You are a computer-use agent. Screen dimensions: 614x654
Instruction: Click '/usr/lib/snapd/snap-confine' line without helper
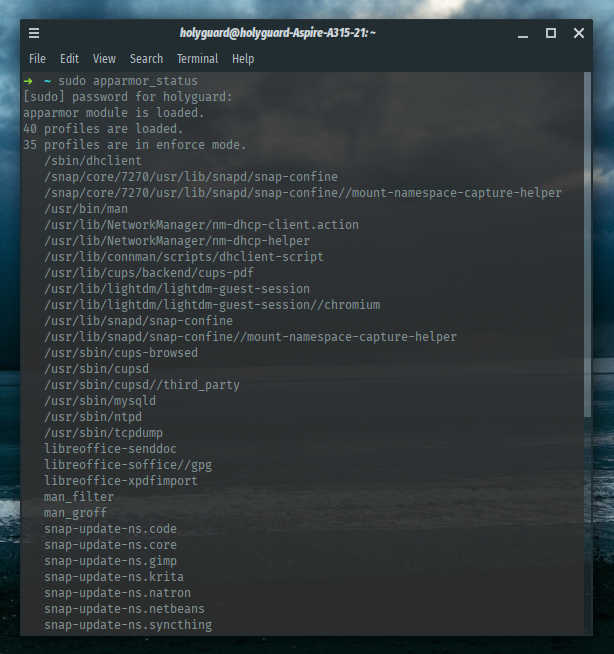(x=138, y=321)
